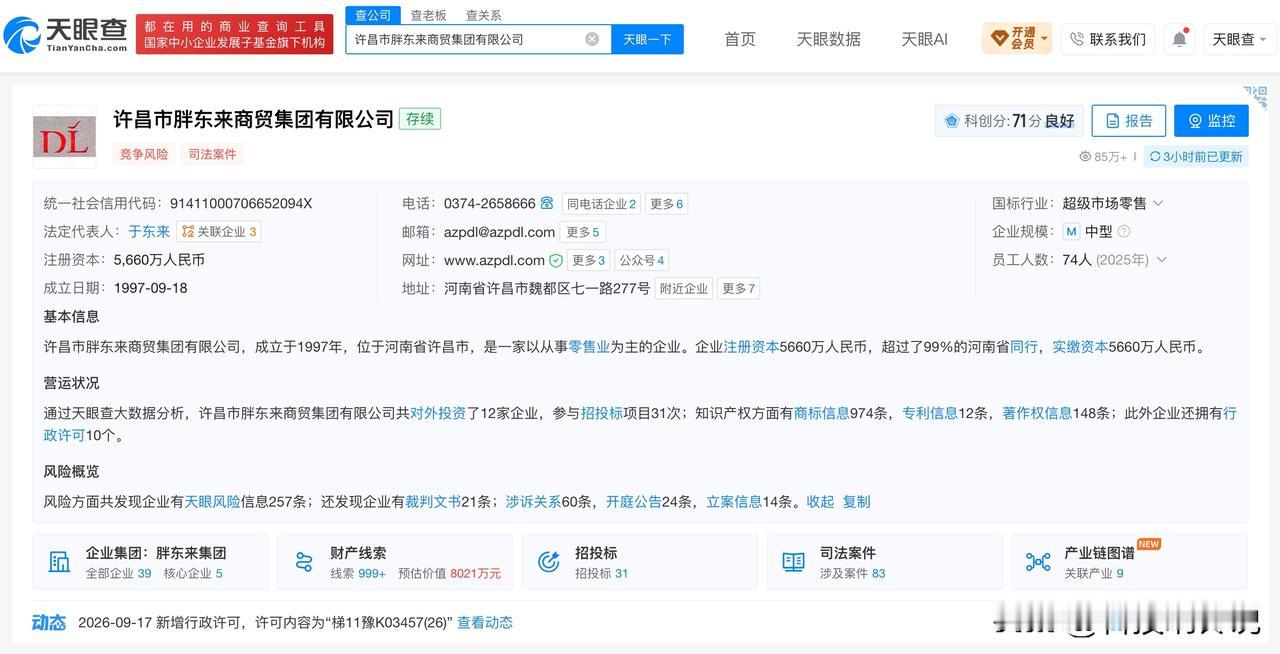Collapse the summary with 收起
Screen dimensions: 1280x654
coord(820,501)
